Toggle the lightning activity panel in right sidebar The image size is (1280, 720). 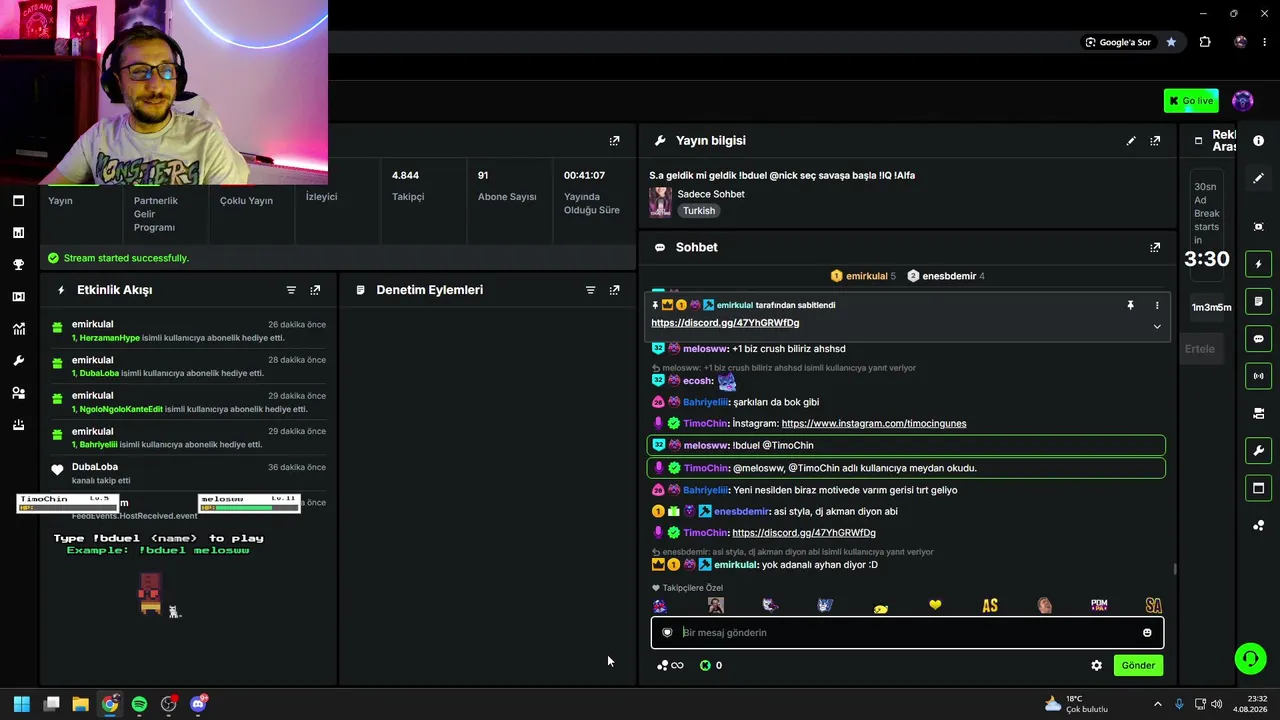(x=1258, y=264)
